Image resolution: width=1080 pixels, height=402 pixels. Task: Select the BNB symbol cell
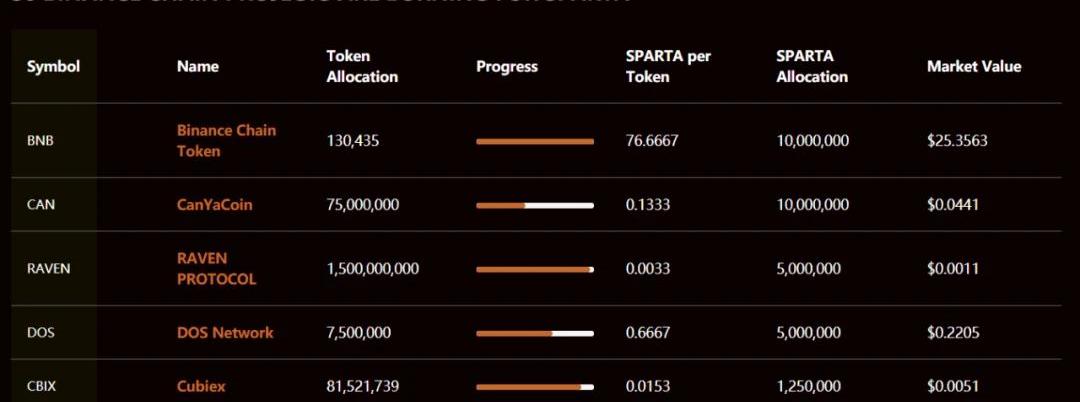[x=40, y=141]
